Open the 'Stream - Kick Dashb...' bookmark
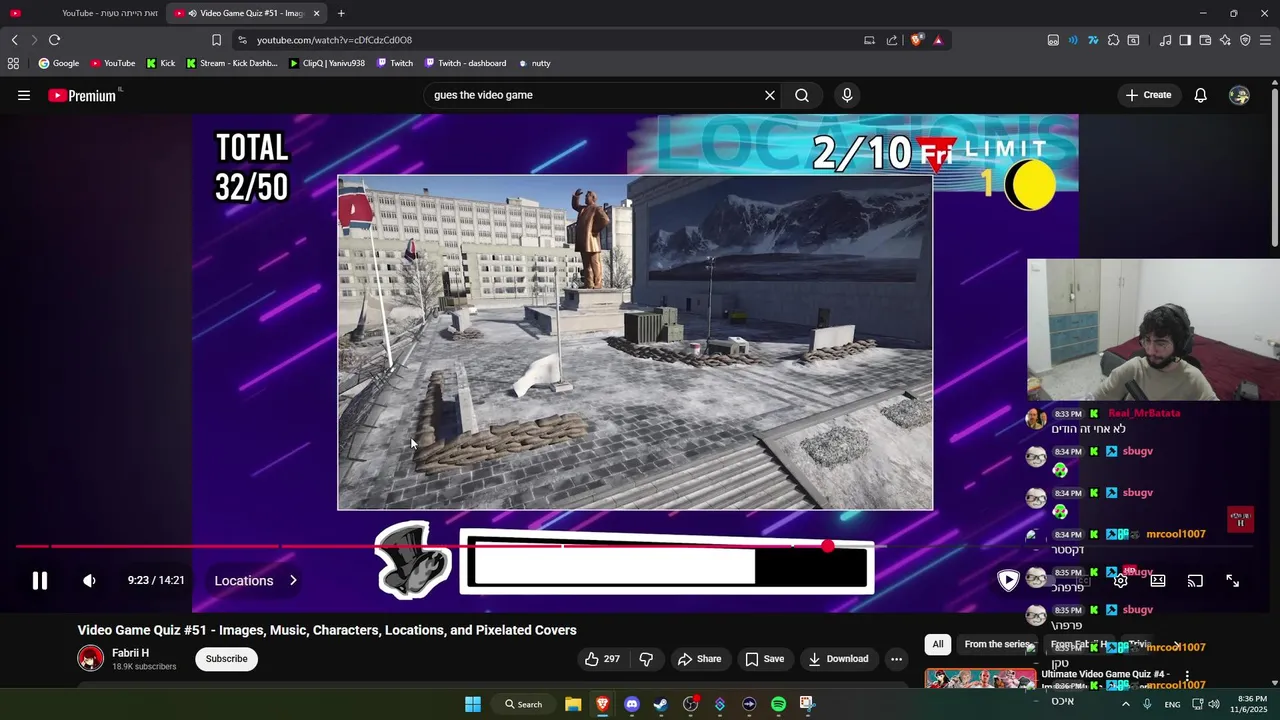Image resolution: width=1280 pixels, height=720 pixels. click(x=231, y=63)
